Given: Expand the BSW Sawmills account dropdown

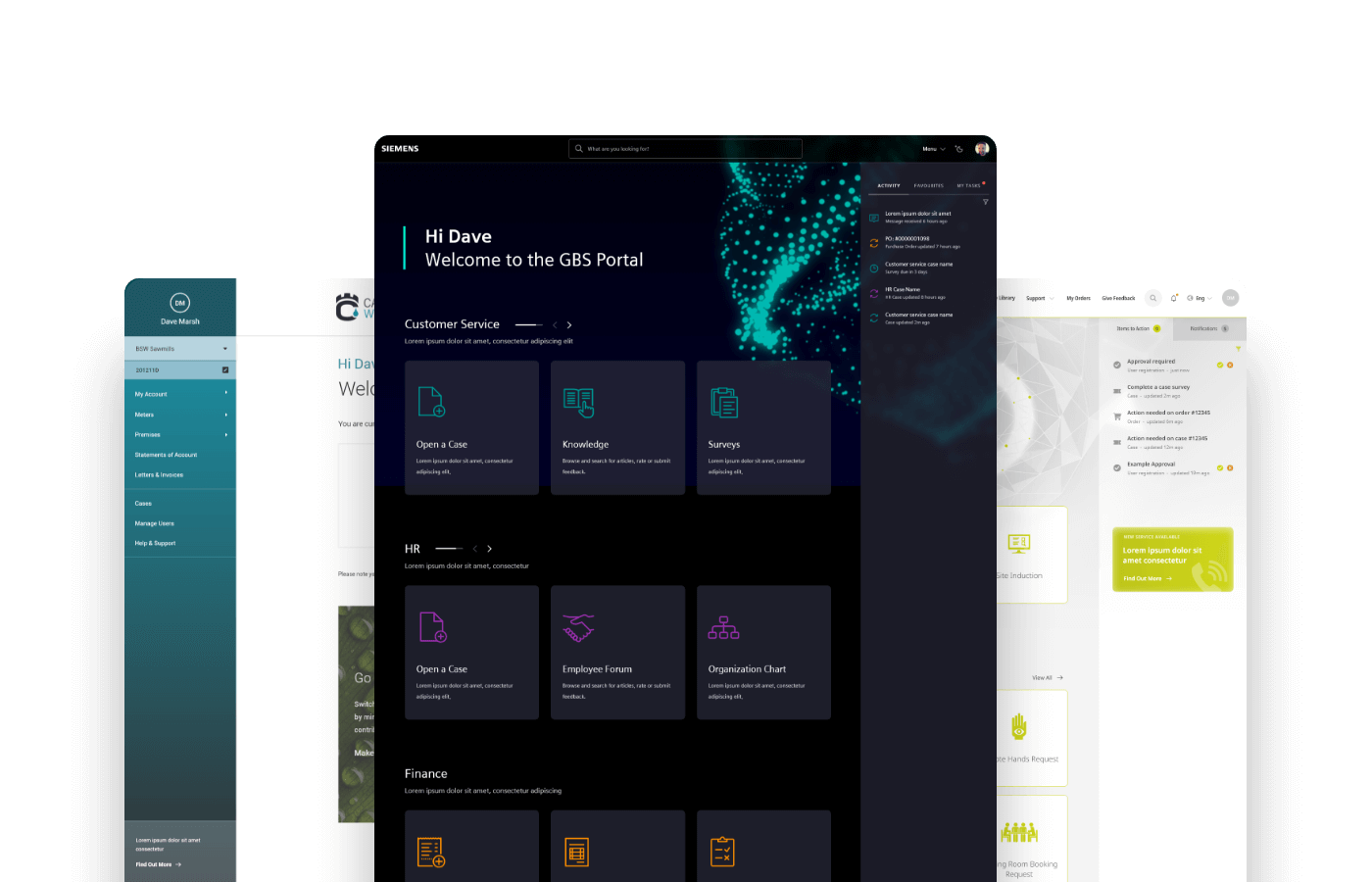Looking at the screenshot, I should point(224,349).
